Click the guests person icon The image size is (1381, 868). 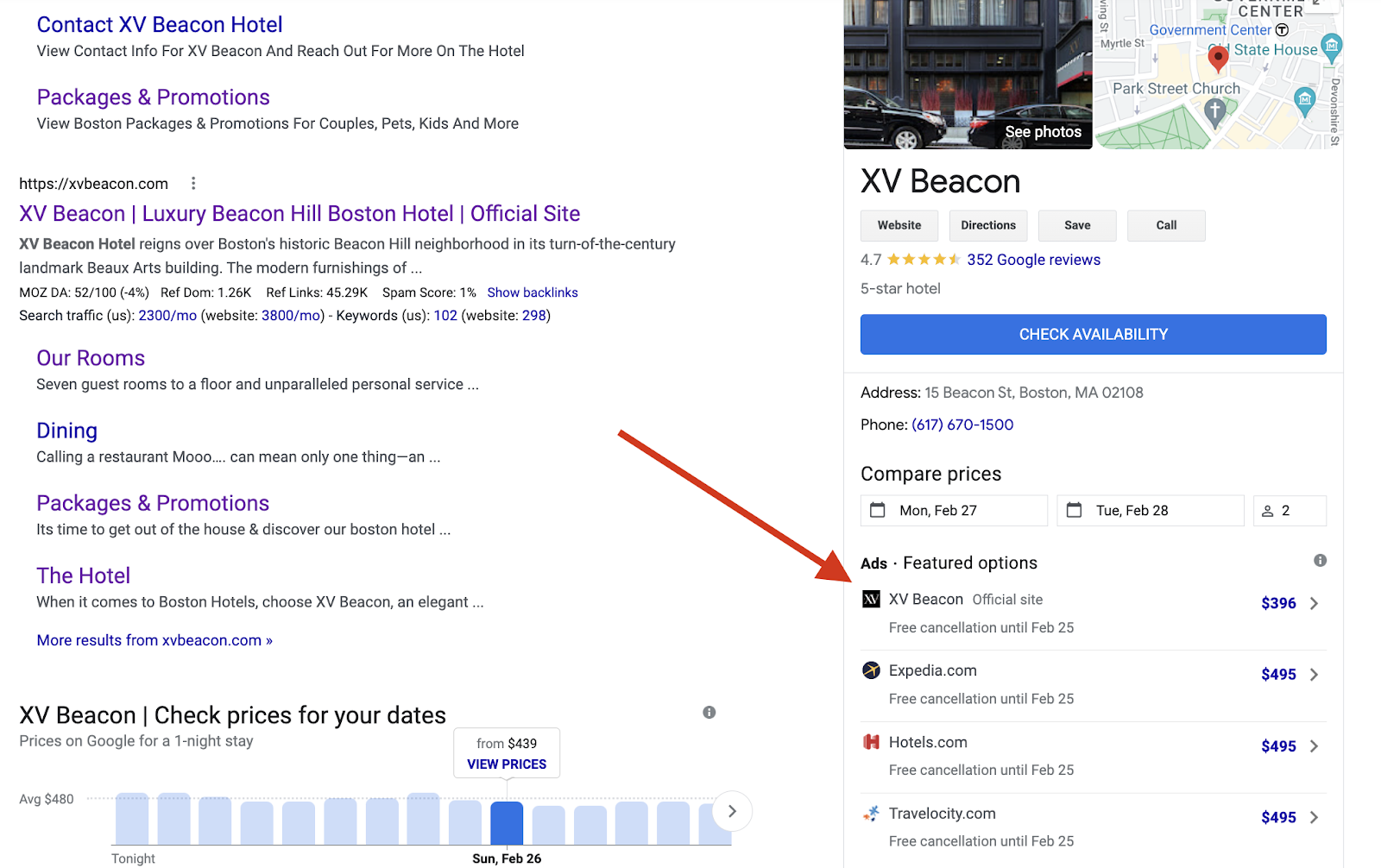point(1268,511)
